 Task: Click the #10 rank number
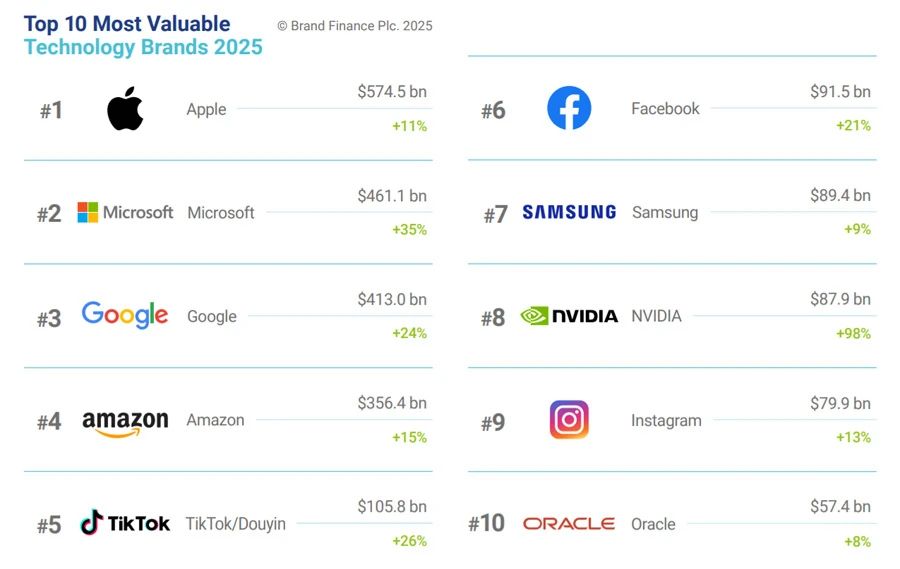[486, 523]
